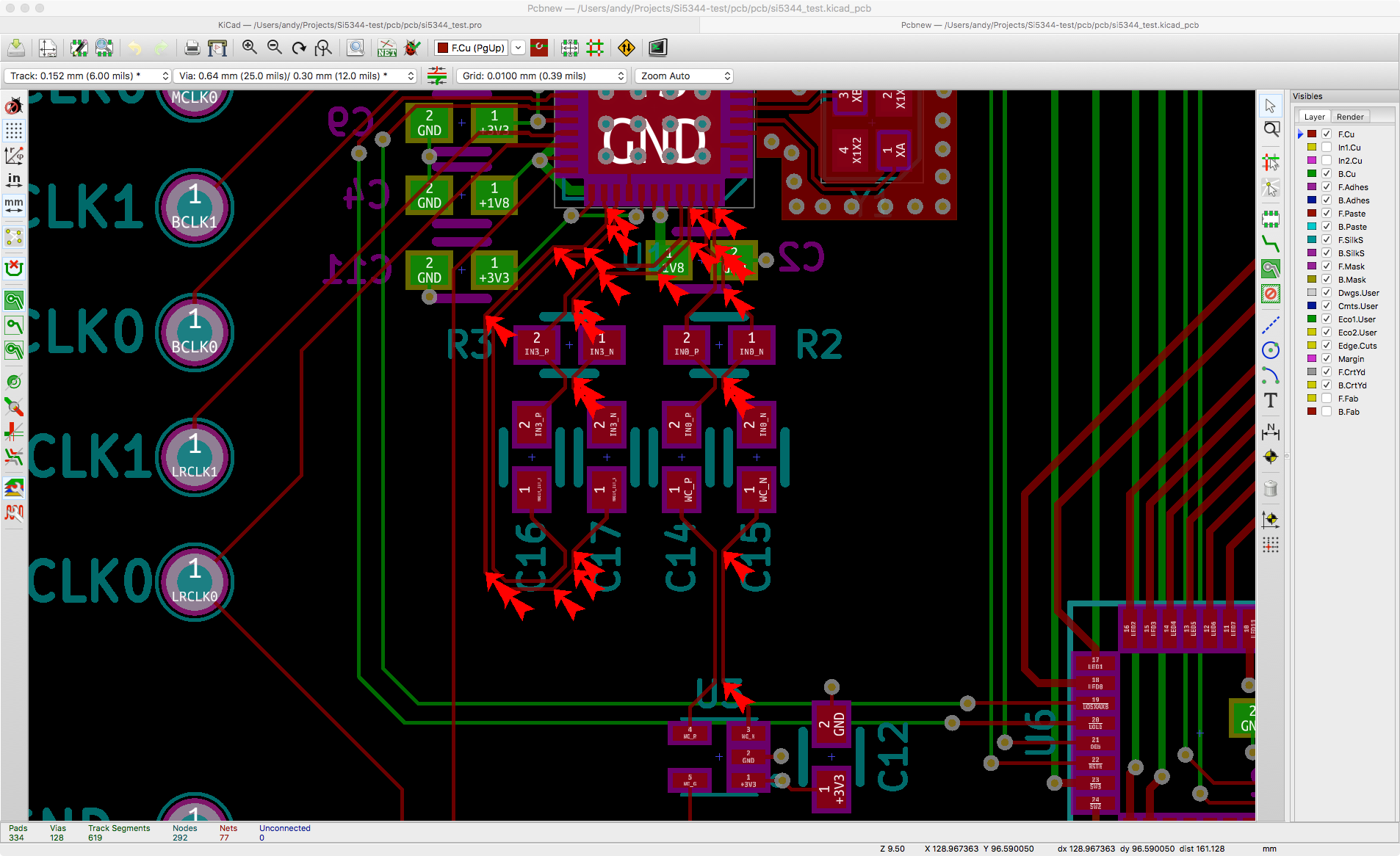Screen dimensions: 1400x856
Task: Switch to the Render tab
Action: [1349, 117]
